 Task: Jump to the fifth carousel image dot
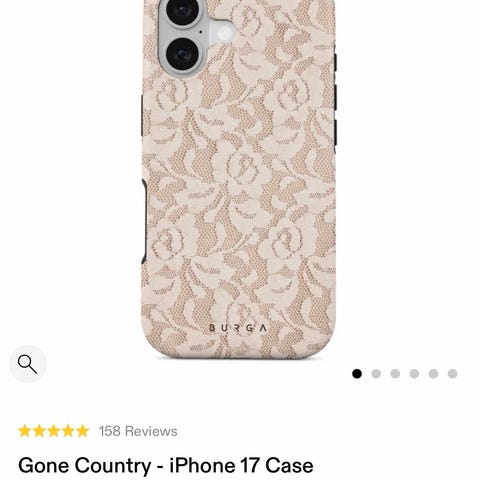(x=433, y=374)
